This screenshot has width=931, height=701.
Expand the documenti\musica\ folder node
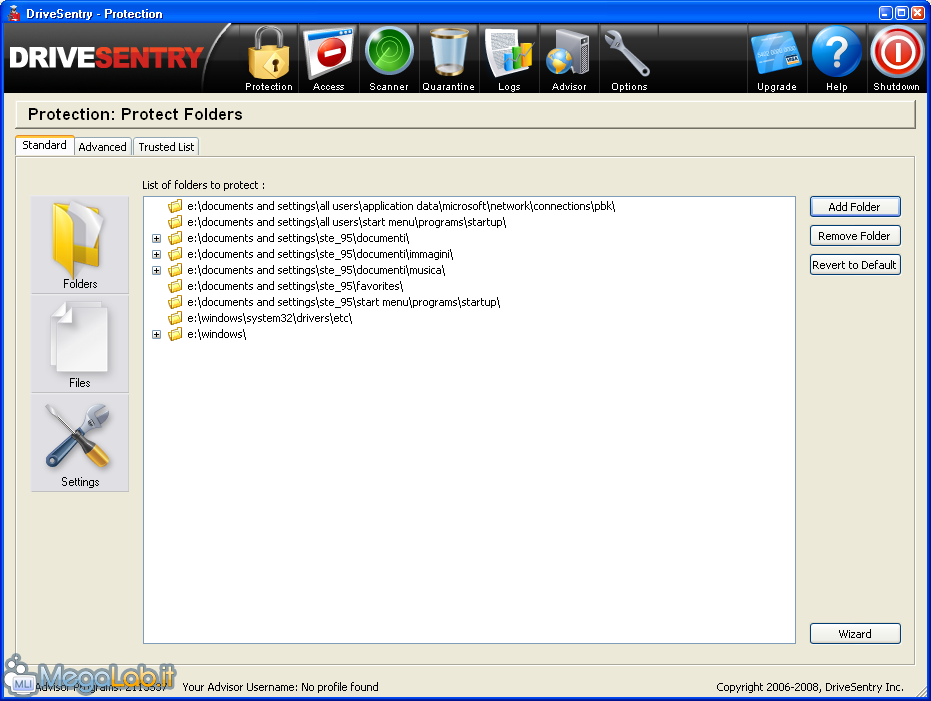coord(156,271)
